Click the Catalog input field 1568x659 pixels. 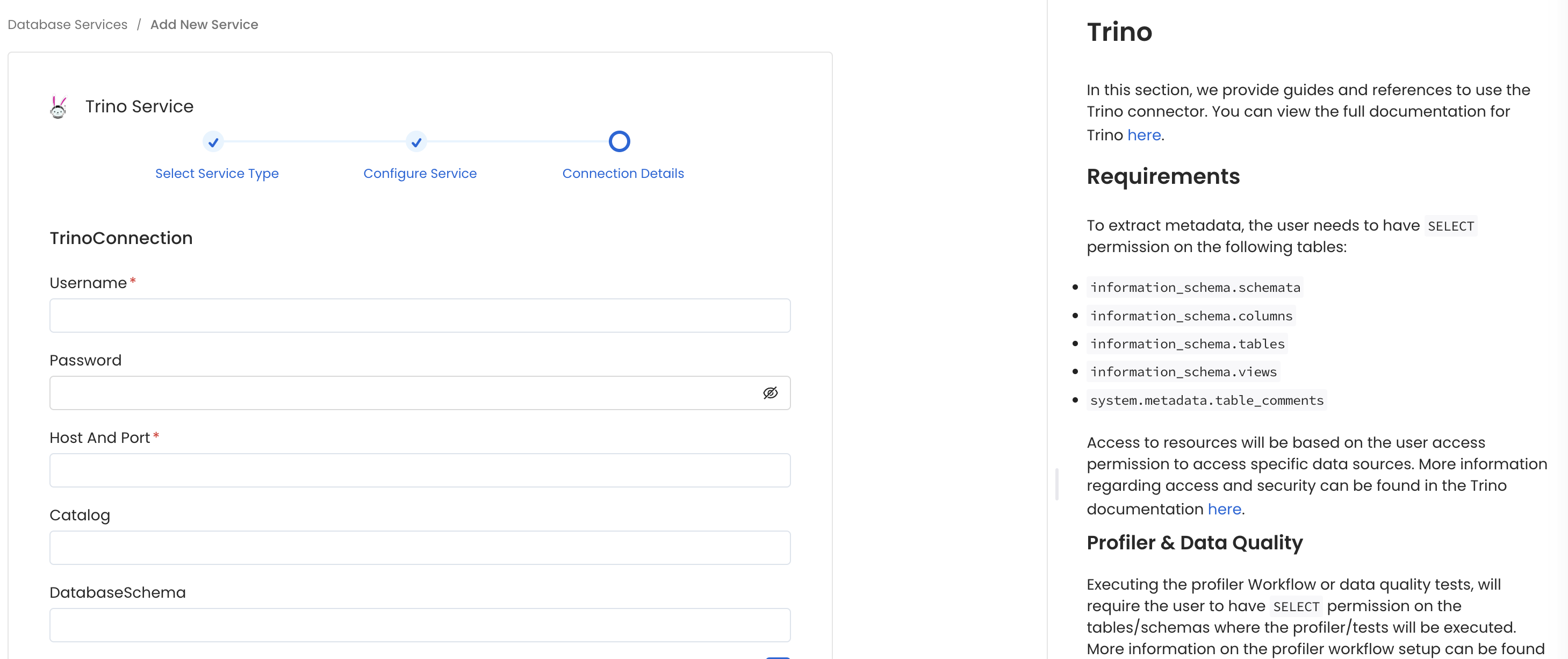[x=420, y=548]
